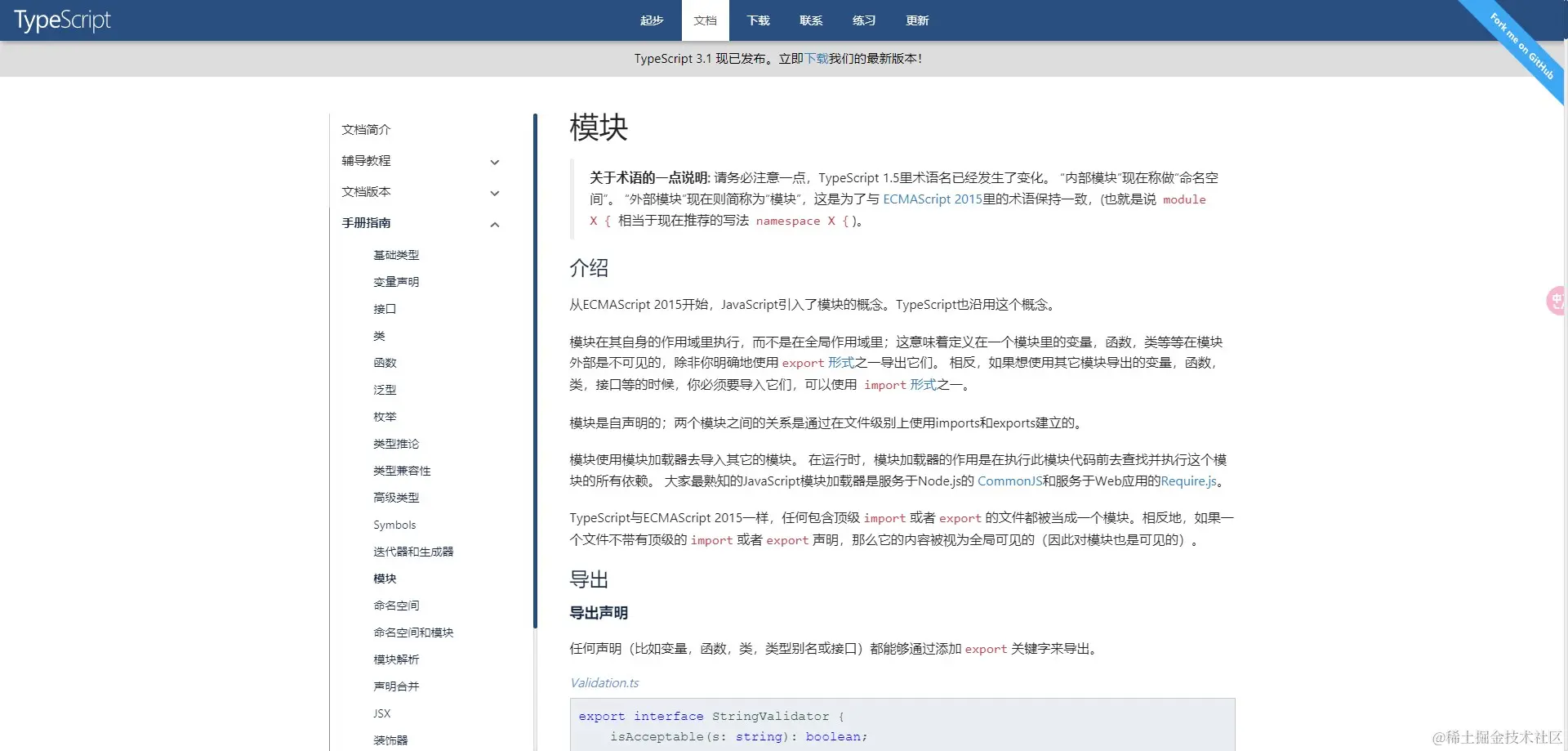The height and width of the screenshot is (751, 1568).
Task: Open the 命名空间和模块 sidebar page
Action: point(413,633)
